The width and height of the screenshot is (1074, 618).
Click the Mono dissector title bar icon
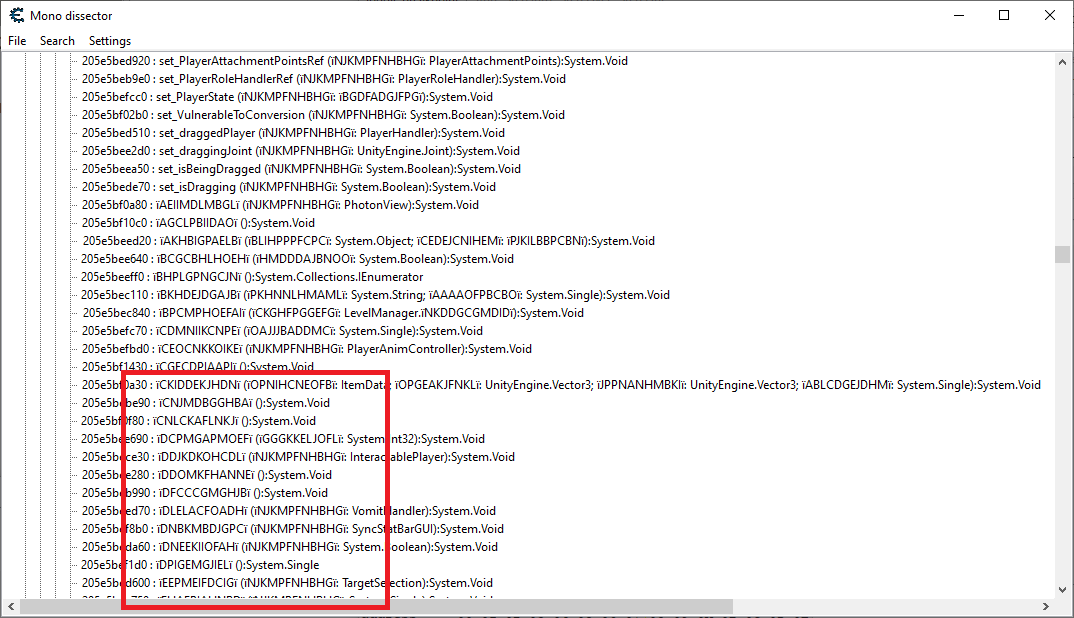click(x=16, y=15)
